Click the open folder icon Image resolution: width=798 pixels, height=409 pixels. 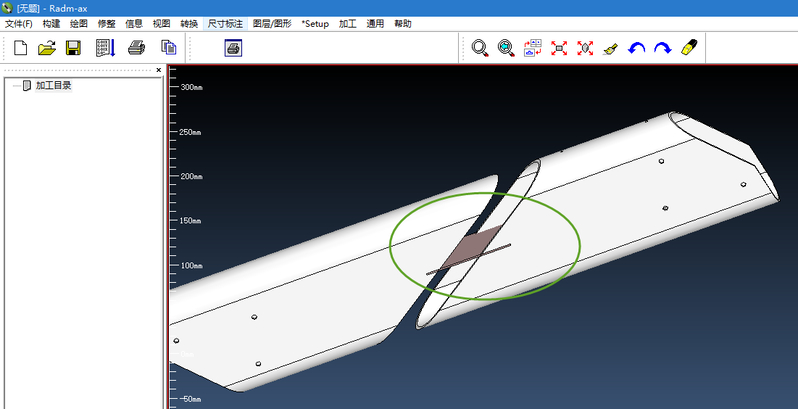point(46,47)
